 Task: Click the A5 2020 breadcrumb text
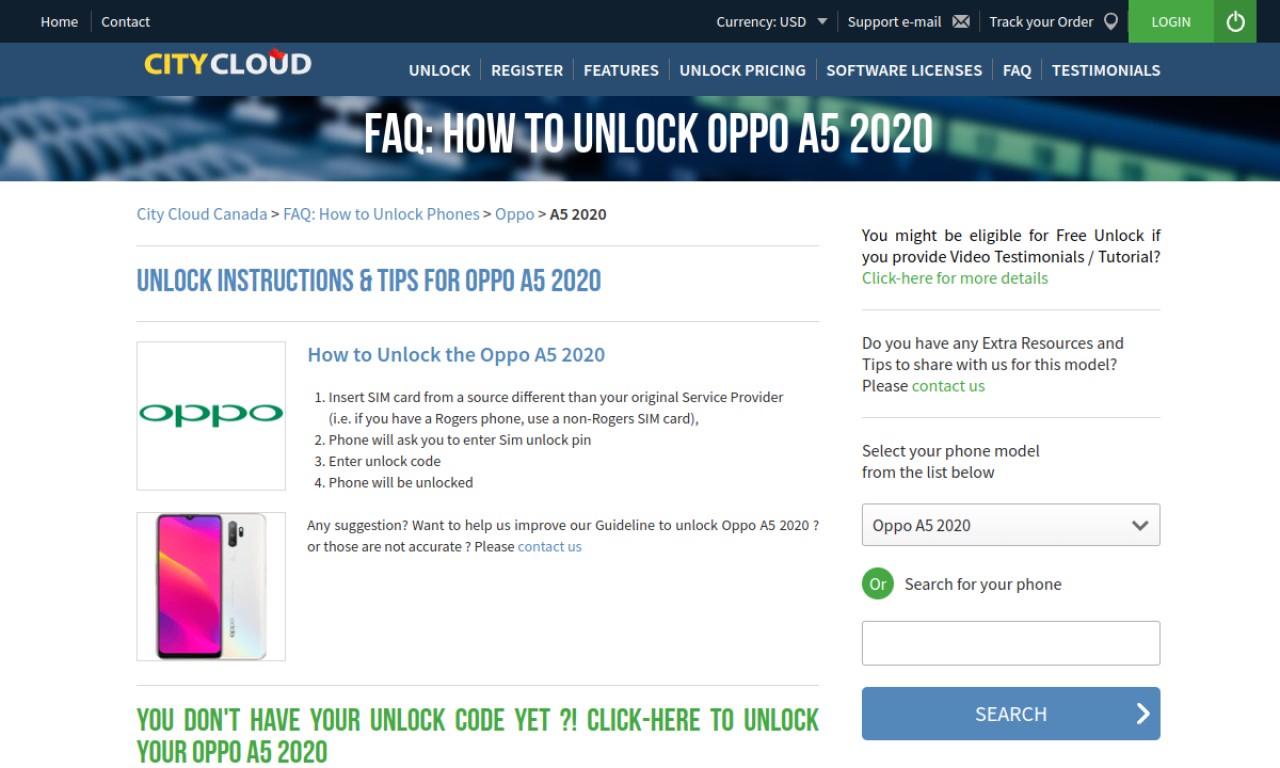578,214
